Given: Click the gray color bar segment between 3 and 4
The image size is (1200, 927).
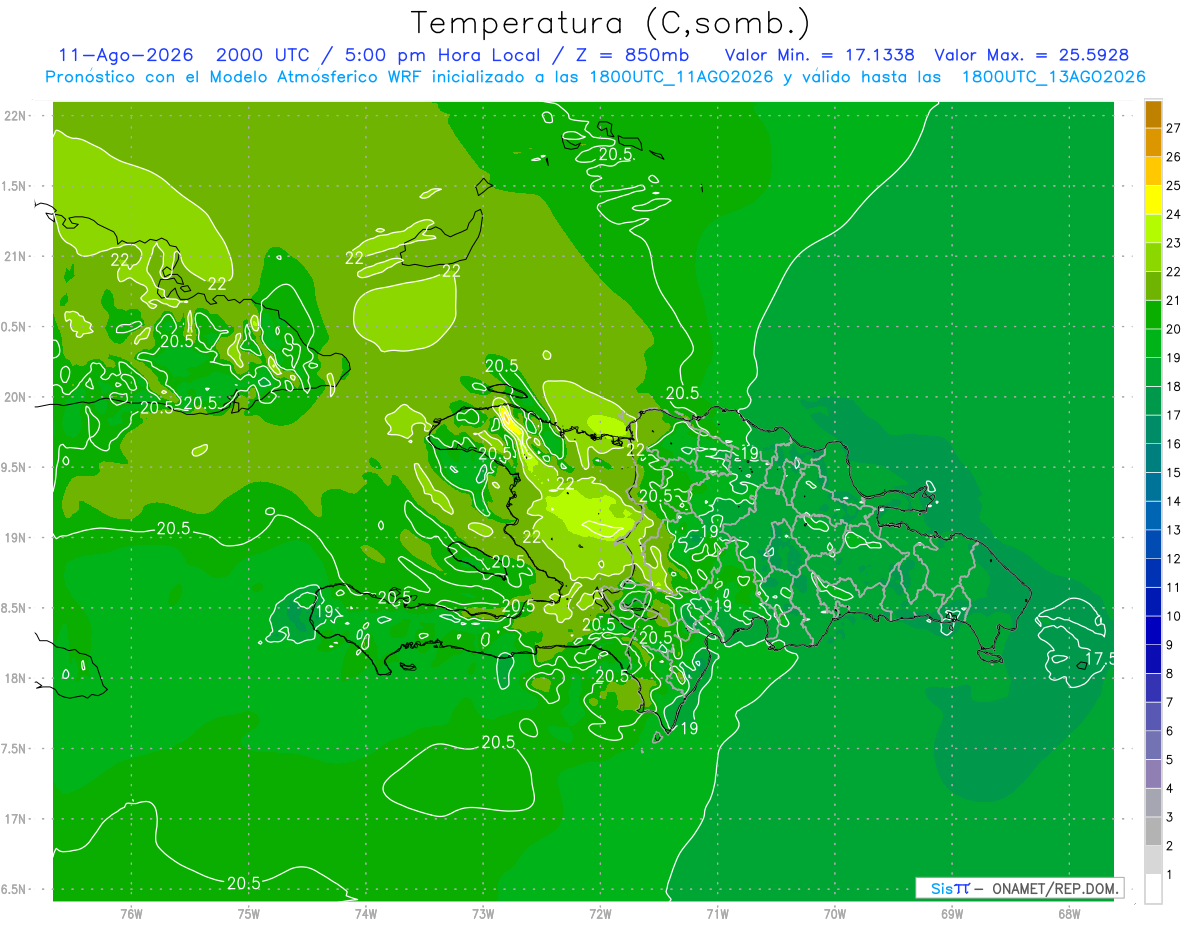Looking at the screenshot, I should click(x=1153, y=803).
